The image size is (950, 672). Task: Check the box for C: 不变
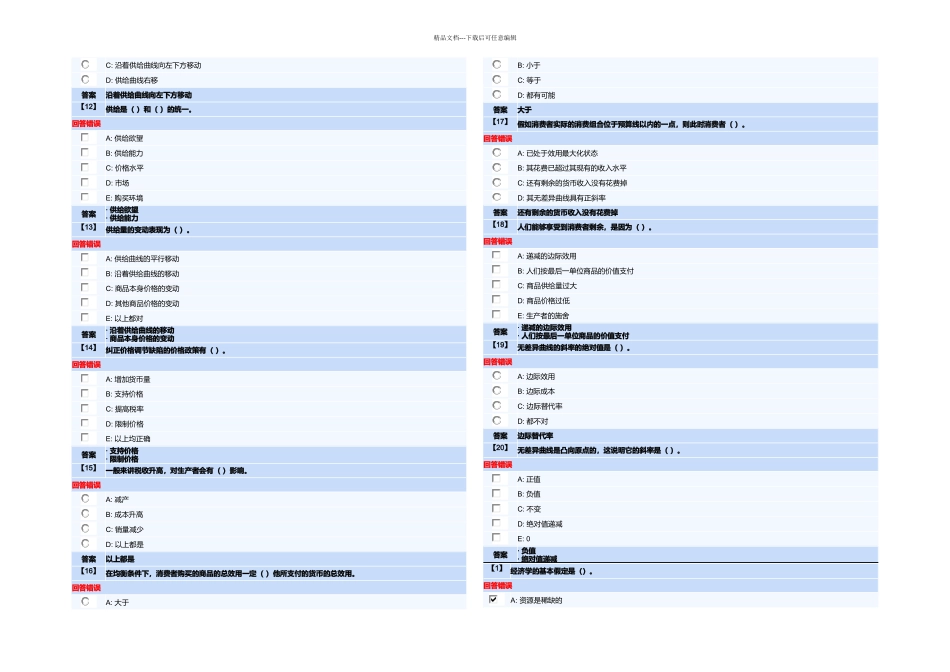point(496,508)
